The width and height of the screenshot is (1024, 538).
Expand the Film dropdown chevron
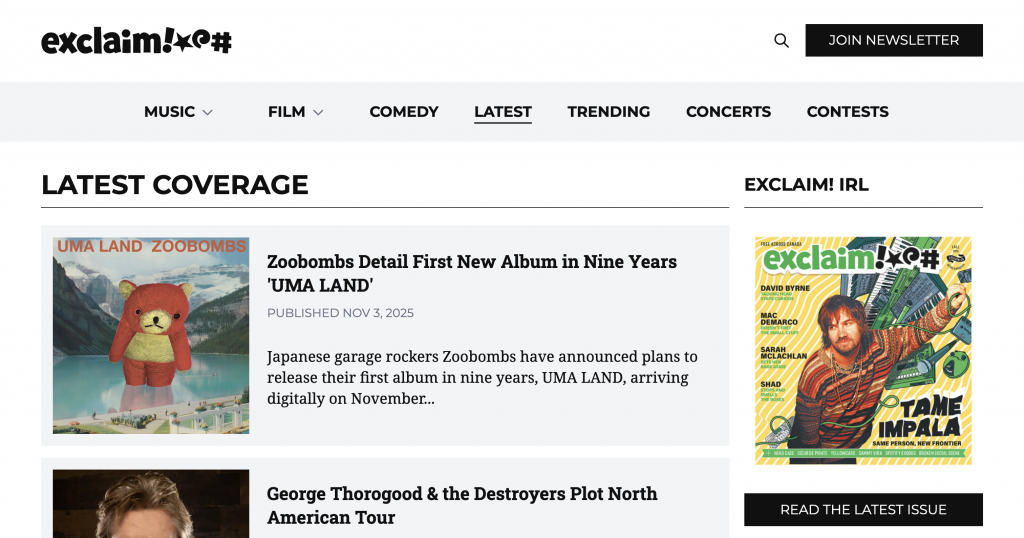(318, 112)
